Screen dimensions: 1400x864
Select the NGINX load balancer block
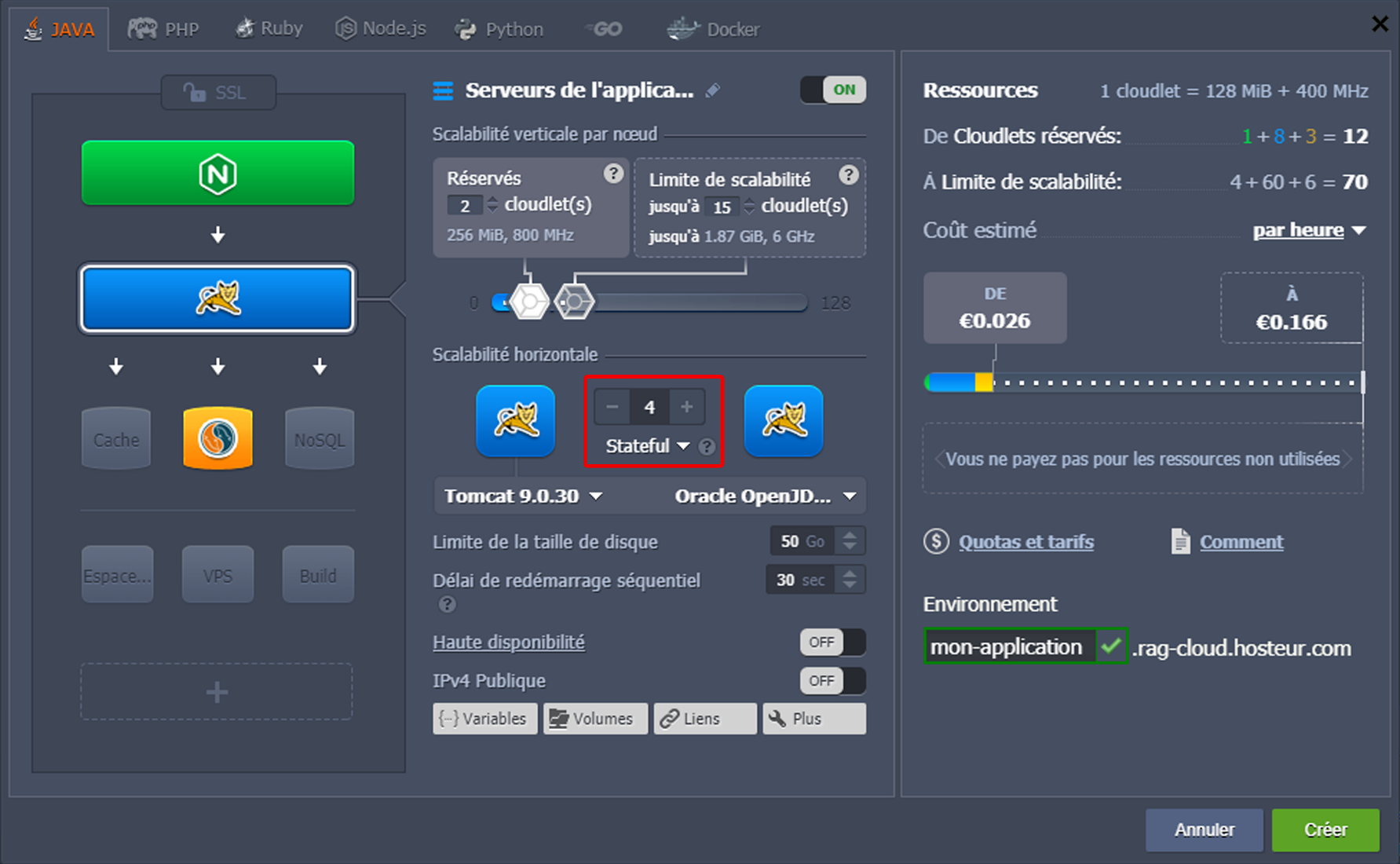(217, 173)
